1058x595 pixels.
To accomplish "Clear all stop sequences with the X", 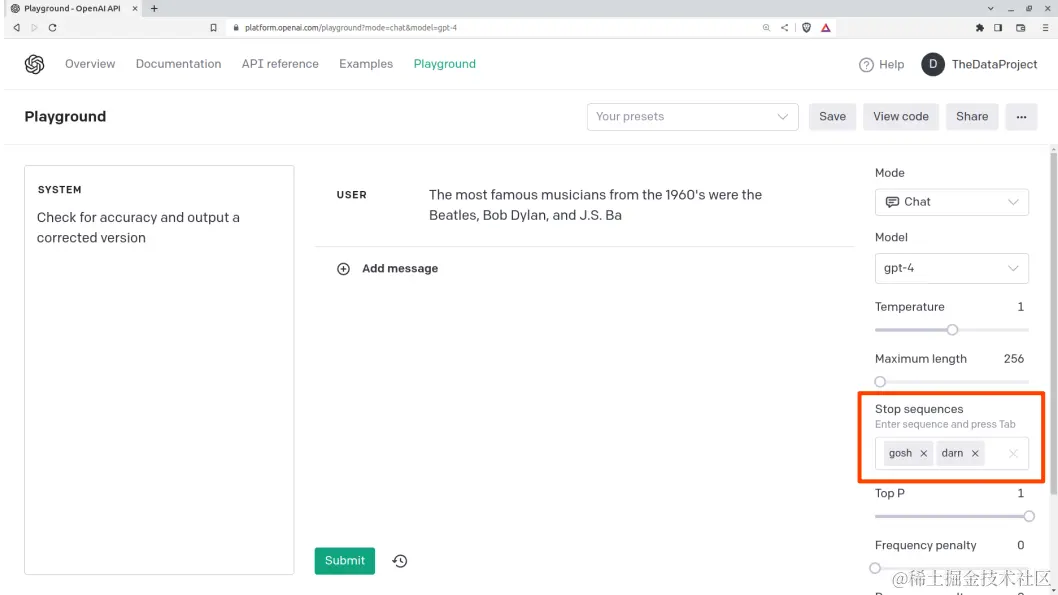I will [x=1013, y=453].
